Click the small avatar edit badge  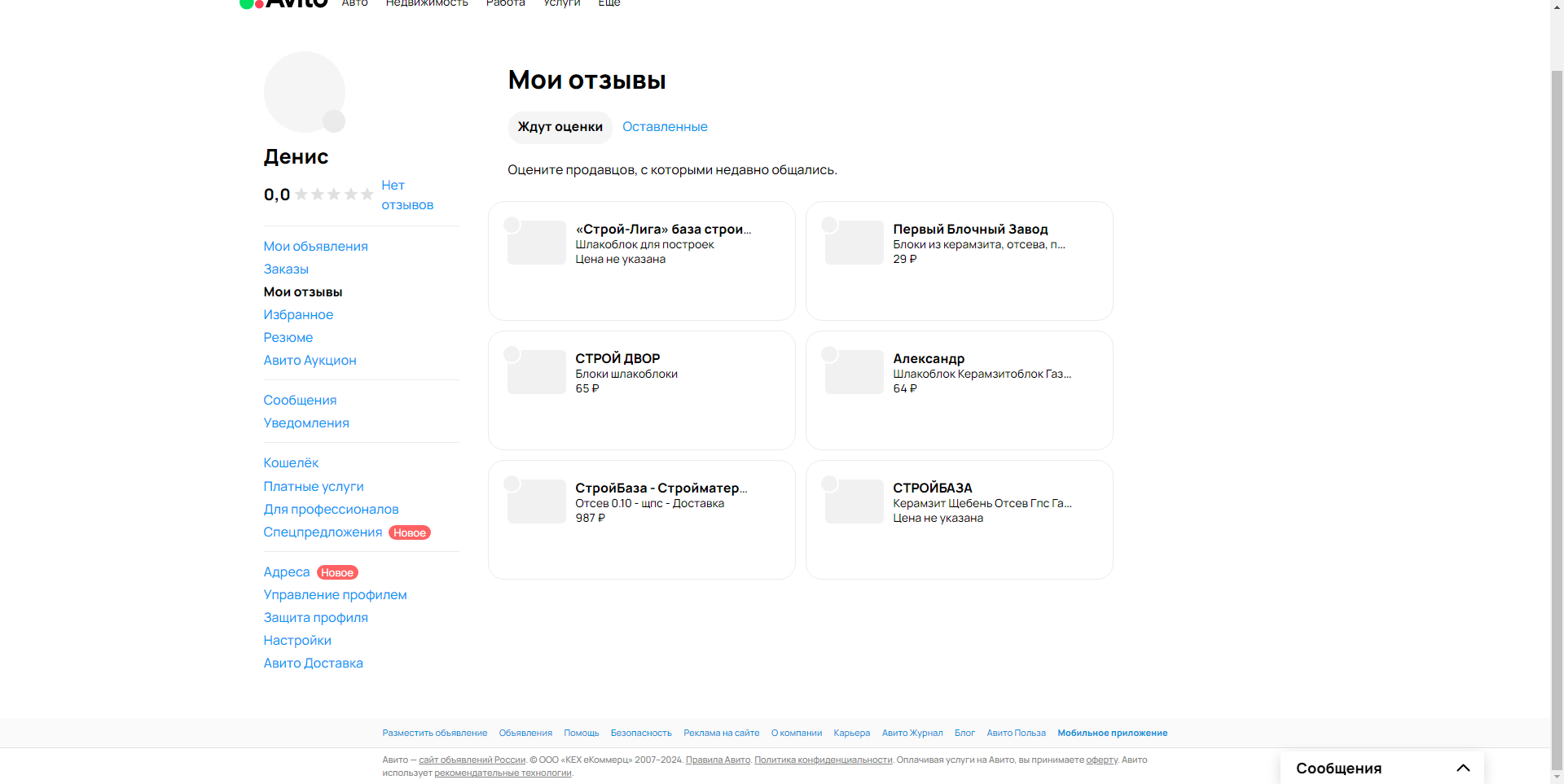[x=334, y=121]
